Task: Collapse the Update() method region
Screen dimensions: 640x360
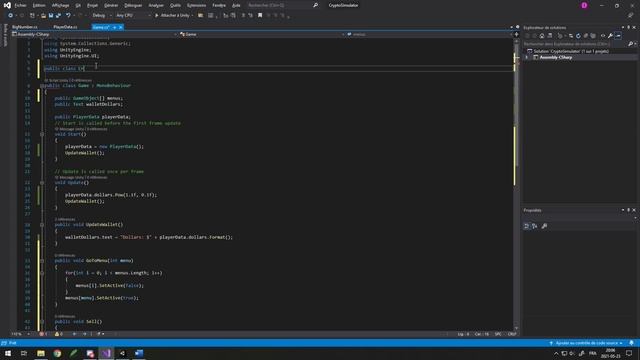Action: pos(42,183)
